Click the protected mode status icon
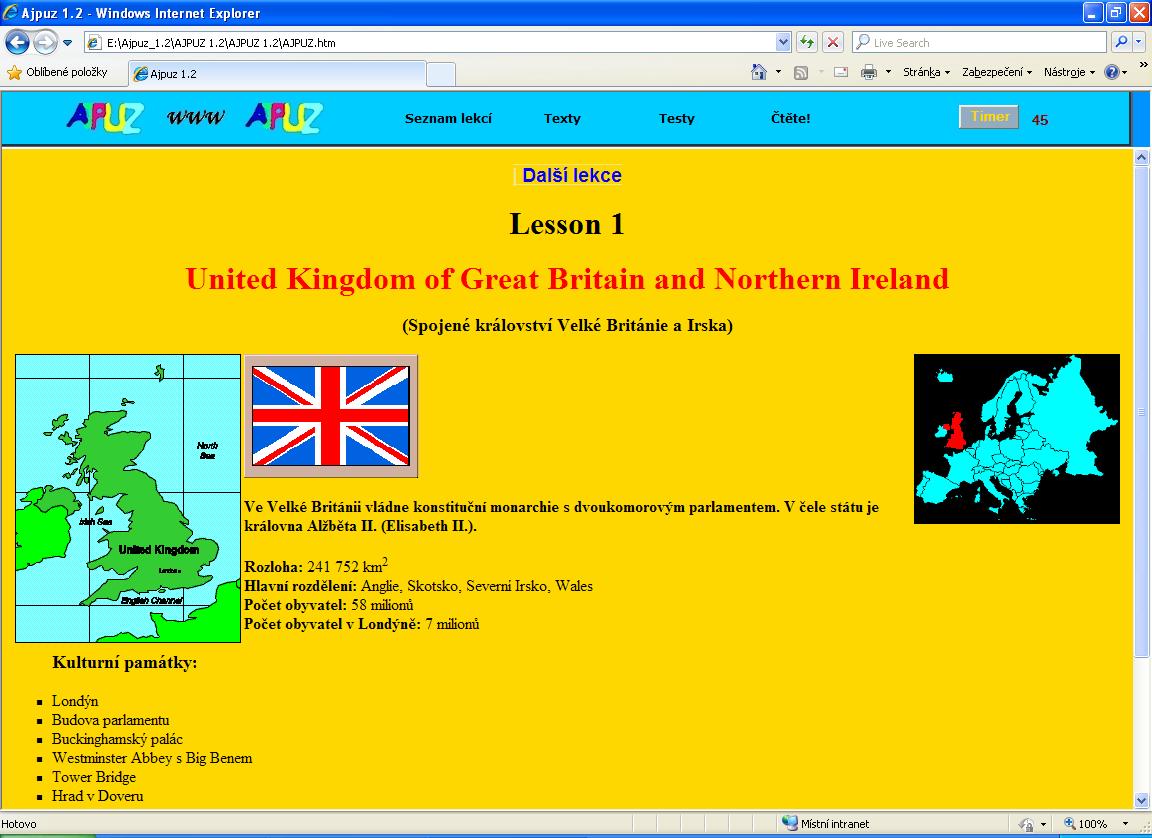This screenshot has height=838, width=1152. tap(1026, 824)
